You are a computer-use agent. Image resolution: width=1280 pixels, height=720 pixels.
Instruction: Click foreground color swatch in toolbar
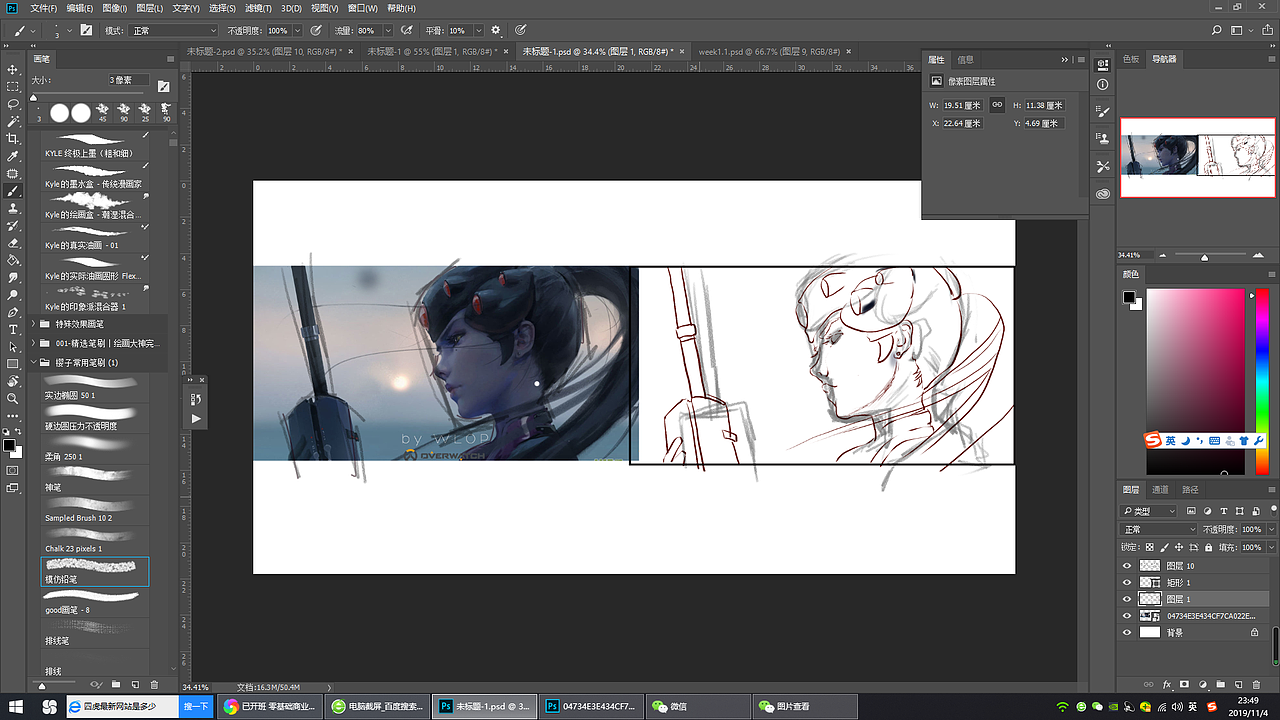8,444
